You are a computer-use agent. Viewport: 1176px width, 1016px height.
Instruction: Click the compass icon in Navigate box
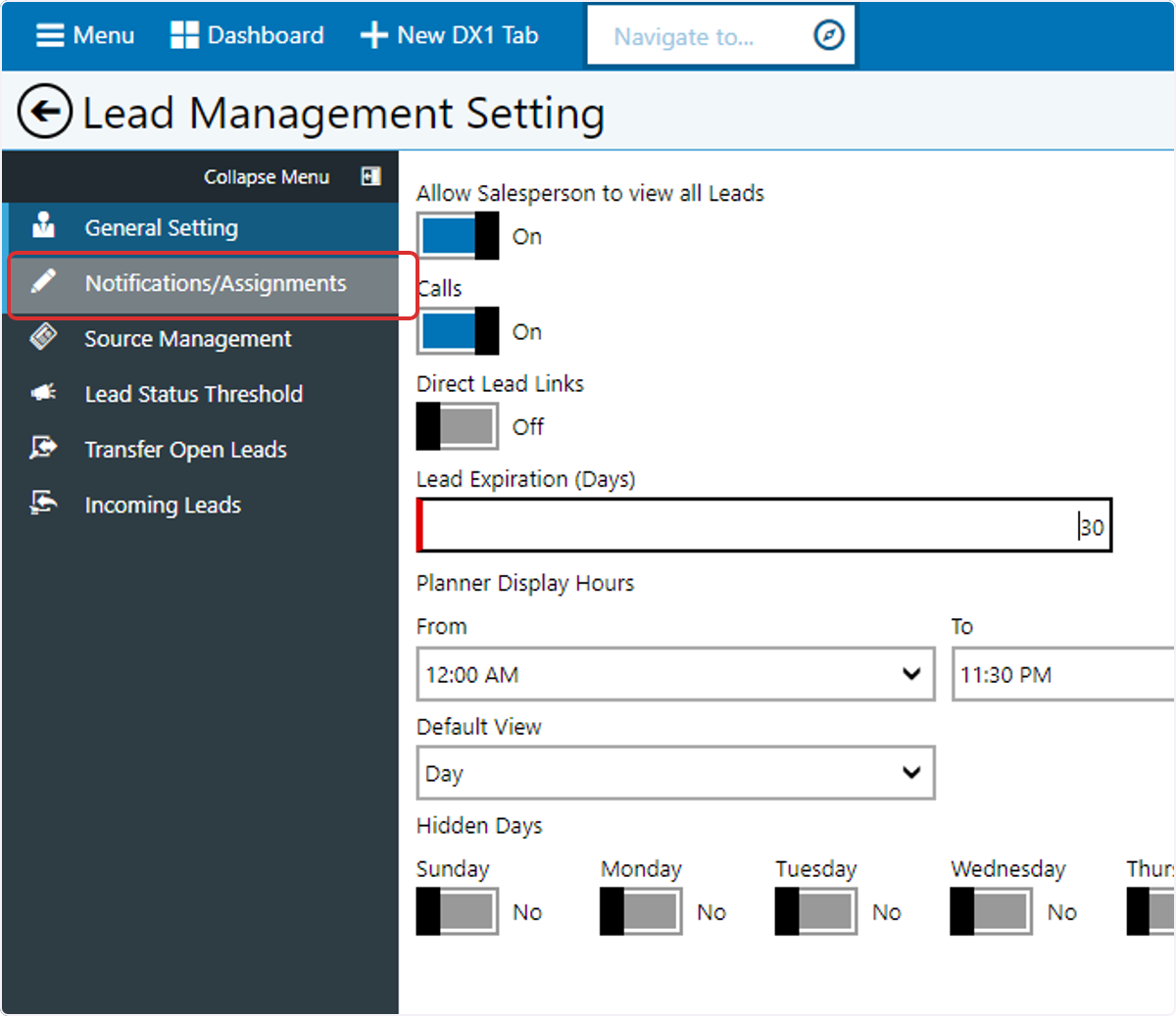[x=829, y=36]
